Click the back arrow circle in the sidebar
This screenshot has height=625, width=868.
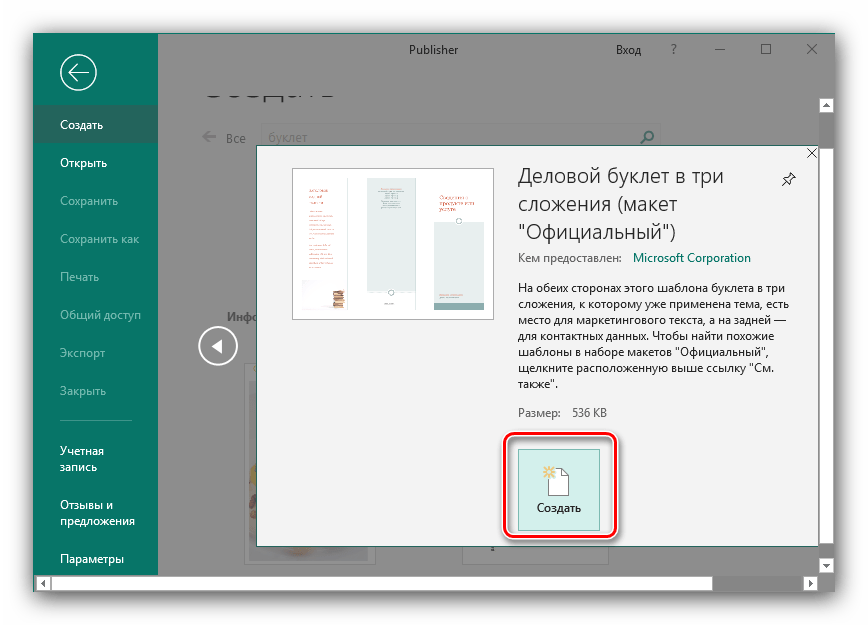pos(78,73)
